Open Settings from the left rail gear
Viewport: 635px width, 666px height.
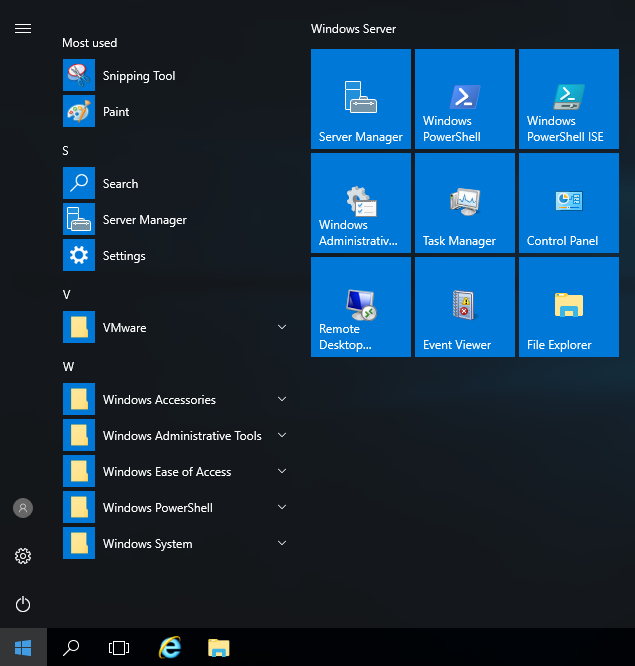23,556
